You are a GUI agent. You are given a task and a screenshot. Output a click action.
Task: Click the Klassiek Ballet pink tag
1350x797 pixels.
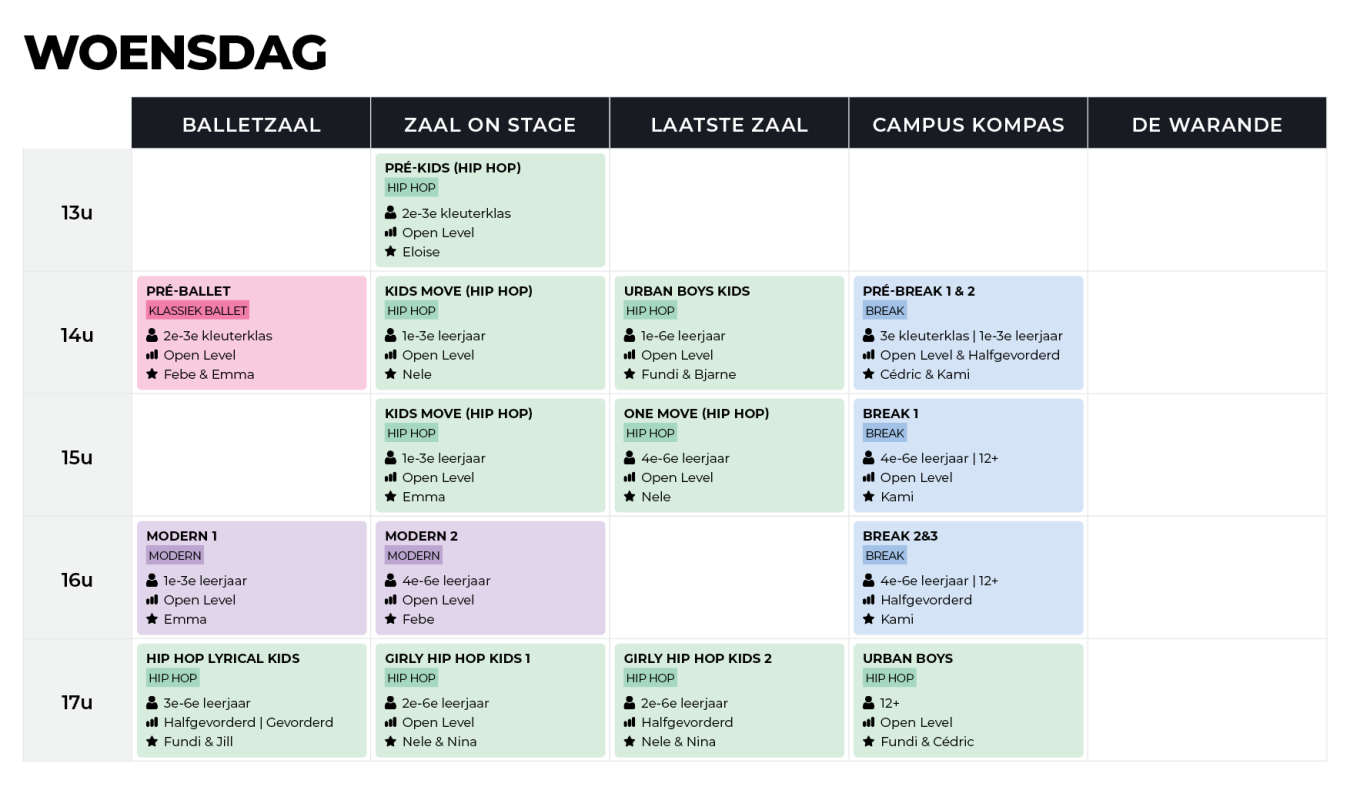[x=198, y=311]
